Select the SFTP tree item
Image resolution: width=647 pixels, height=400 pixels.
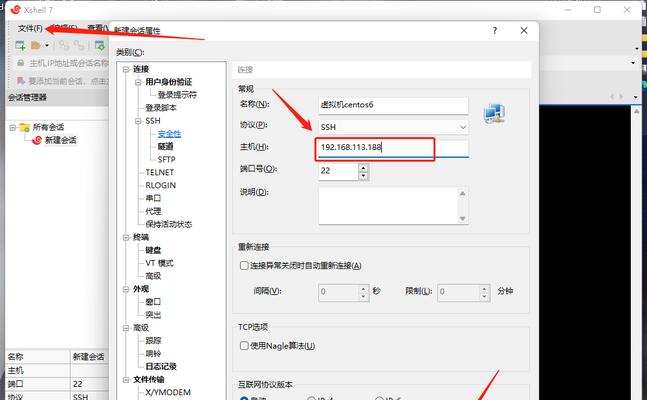point(166,159)
